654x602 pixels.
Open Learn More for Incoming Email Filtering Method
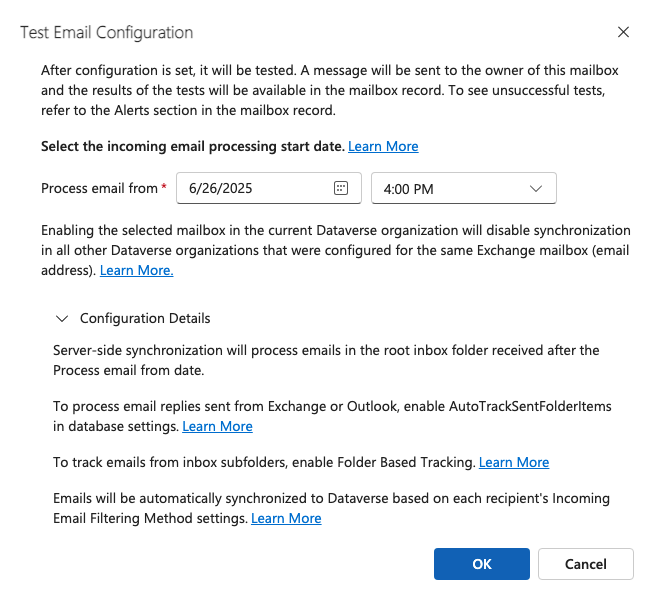[286, 518]
